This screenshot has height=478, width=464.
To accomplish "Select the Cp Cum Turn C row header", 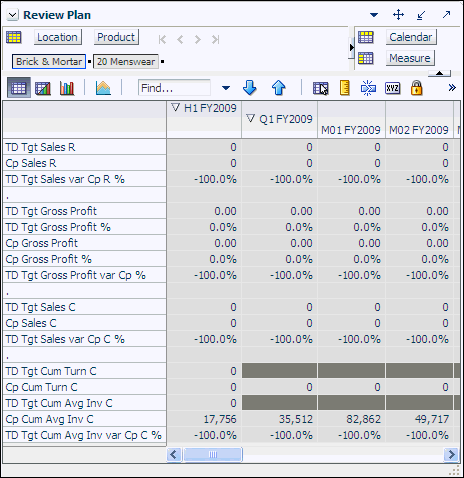I will (x=85, y=387).
